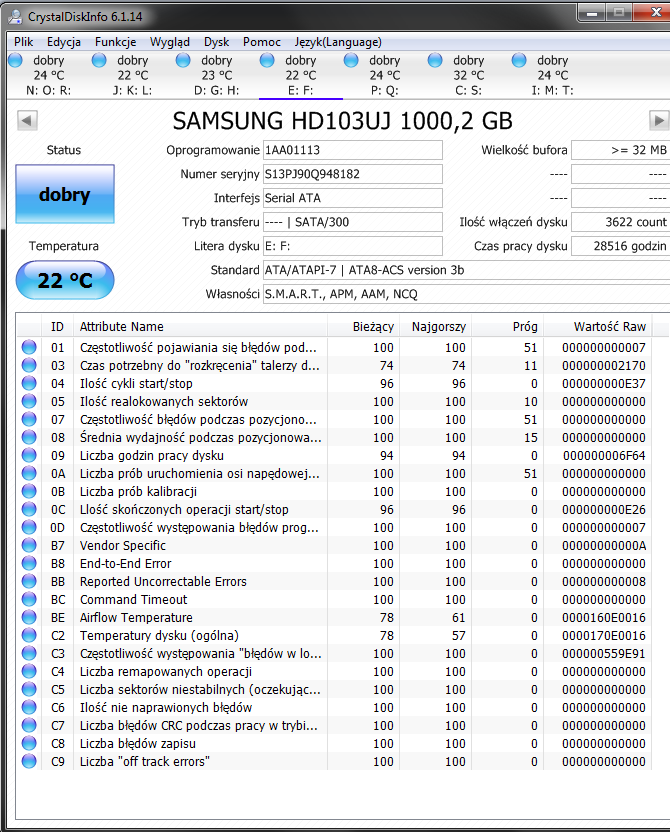Screen dimensions: 670x832
Task: Open the Funkcje menu
Action: coord(116,42)
